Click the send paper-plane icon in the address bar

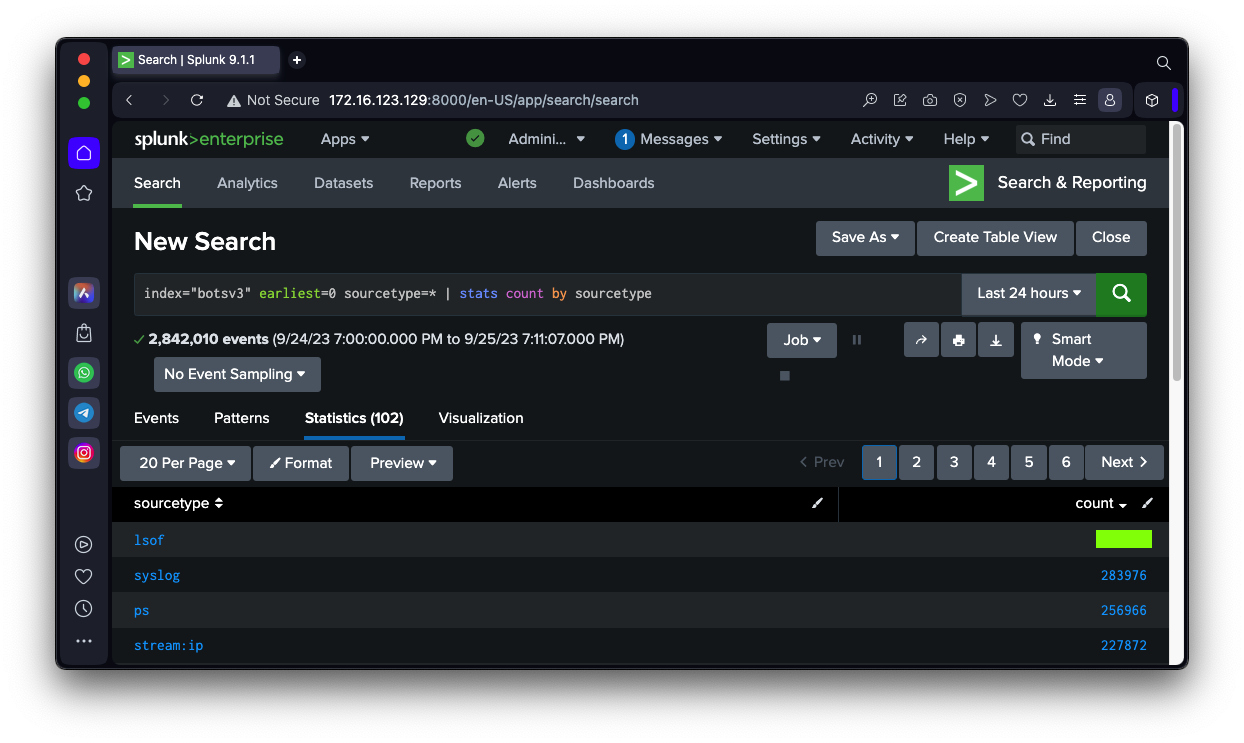(x=990, y=100)
